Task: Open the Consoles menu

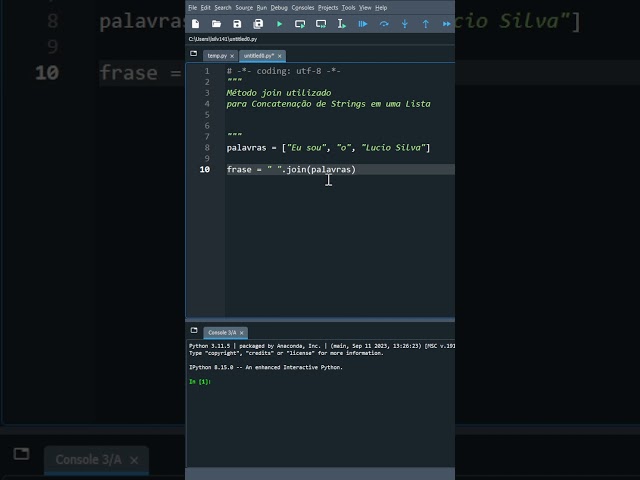Action: 303,8
